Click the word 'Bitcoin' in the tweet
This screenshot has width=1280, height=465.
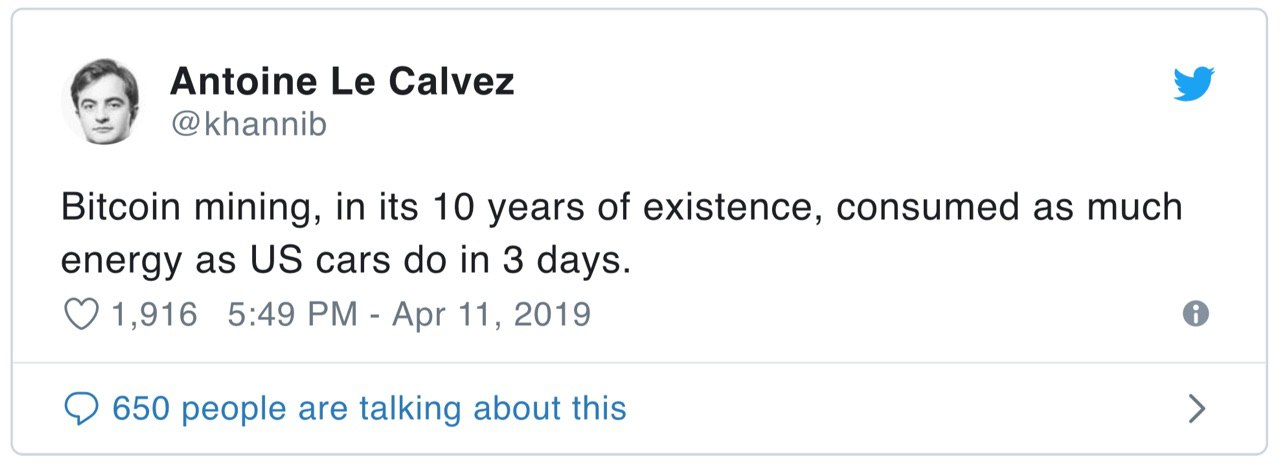120,207
